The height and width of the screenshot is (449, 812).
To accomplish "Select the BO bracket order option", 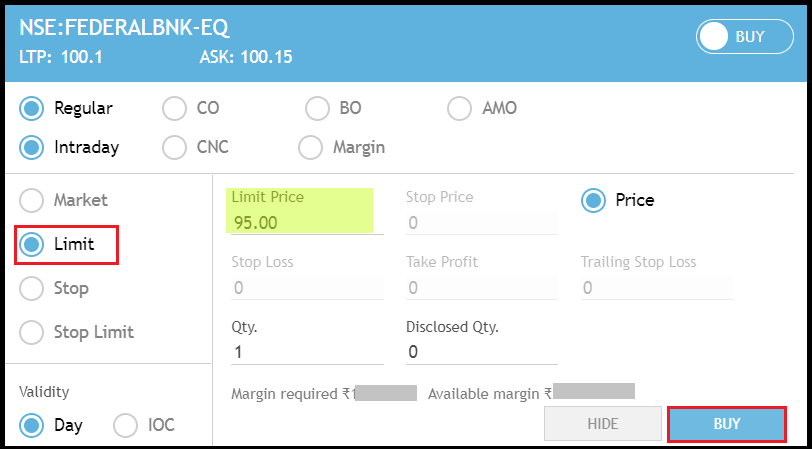I will pyautogui.click(x=317, y=108).
